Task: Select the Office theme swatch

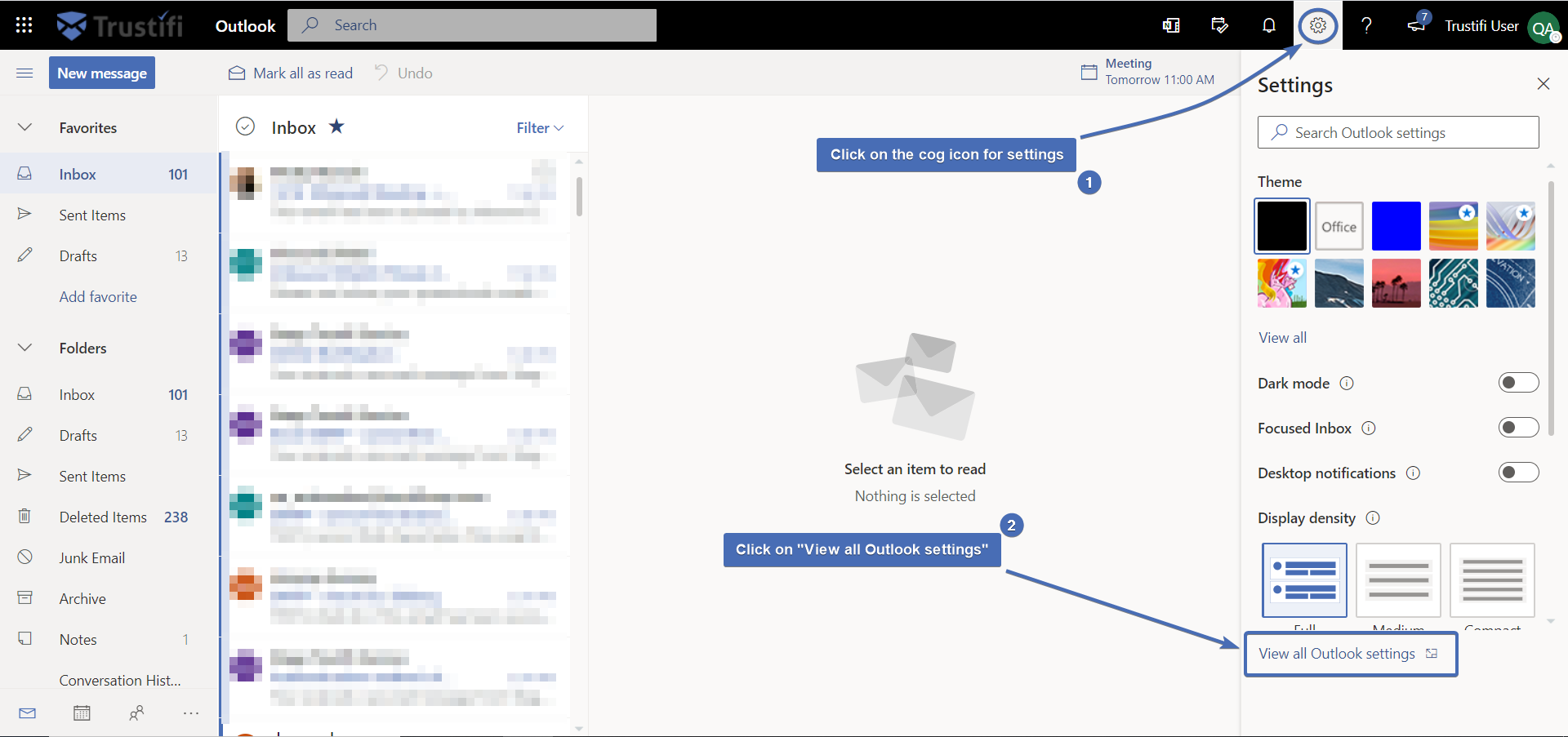Action: point(1339,226)
